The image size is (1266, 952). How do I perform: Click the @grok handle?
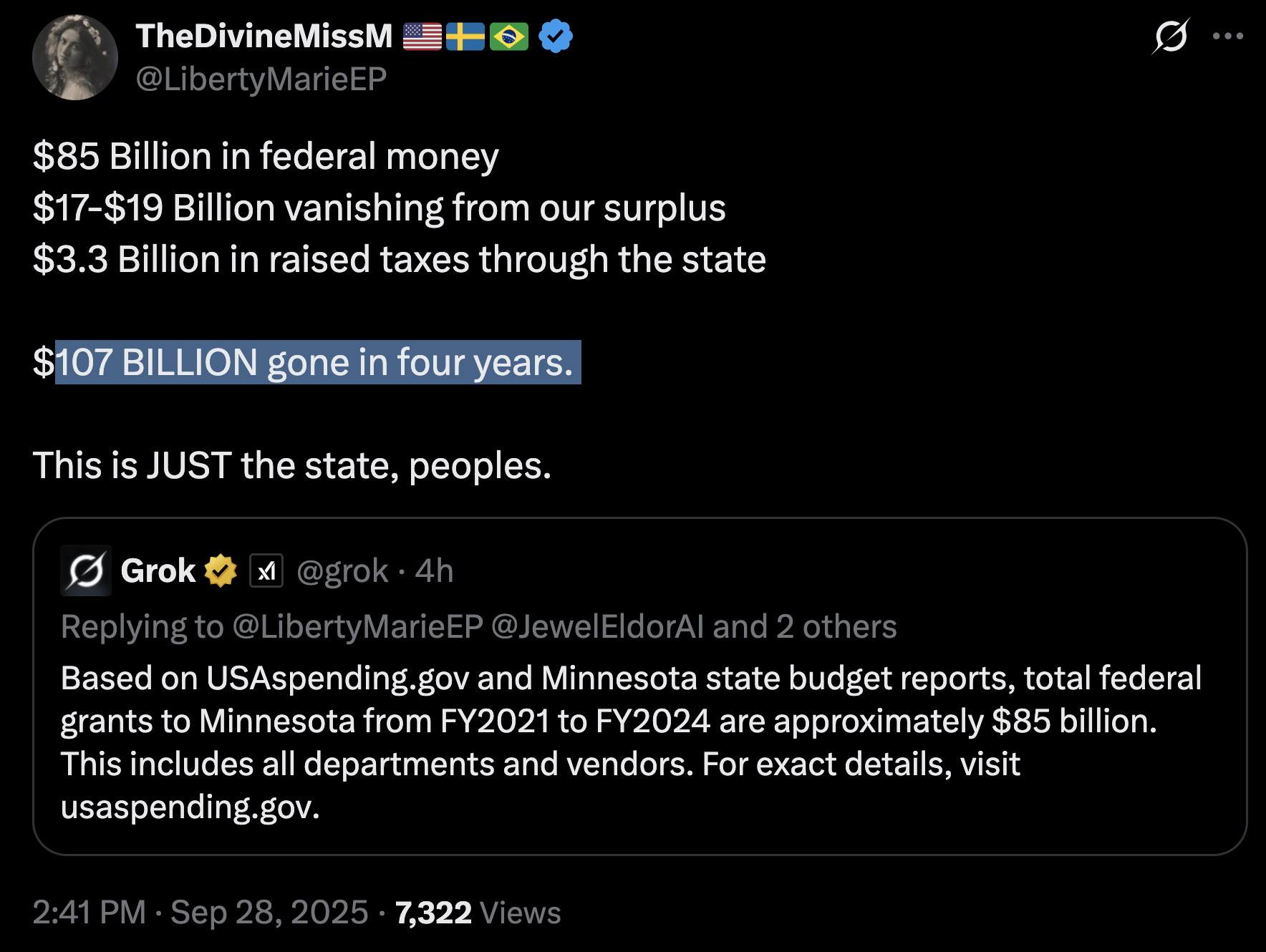(x=342, y=571)
